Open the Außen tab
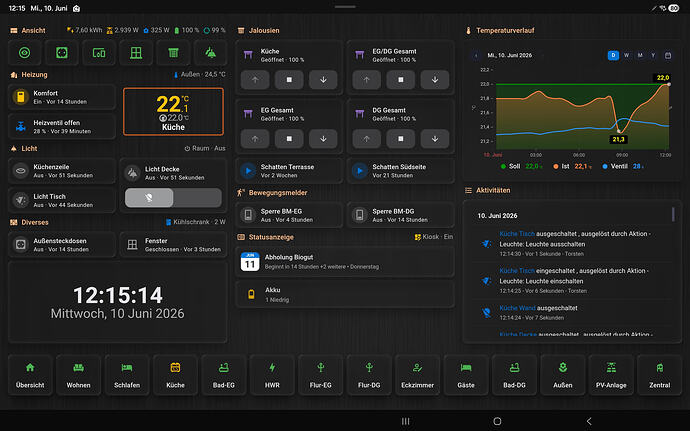This screenshot has height=431, width=690. click(x=562, y=375)
